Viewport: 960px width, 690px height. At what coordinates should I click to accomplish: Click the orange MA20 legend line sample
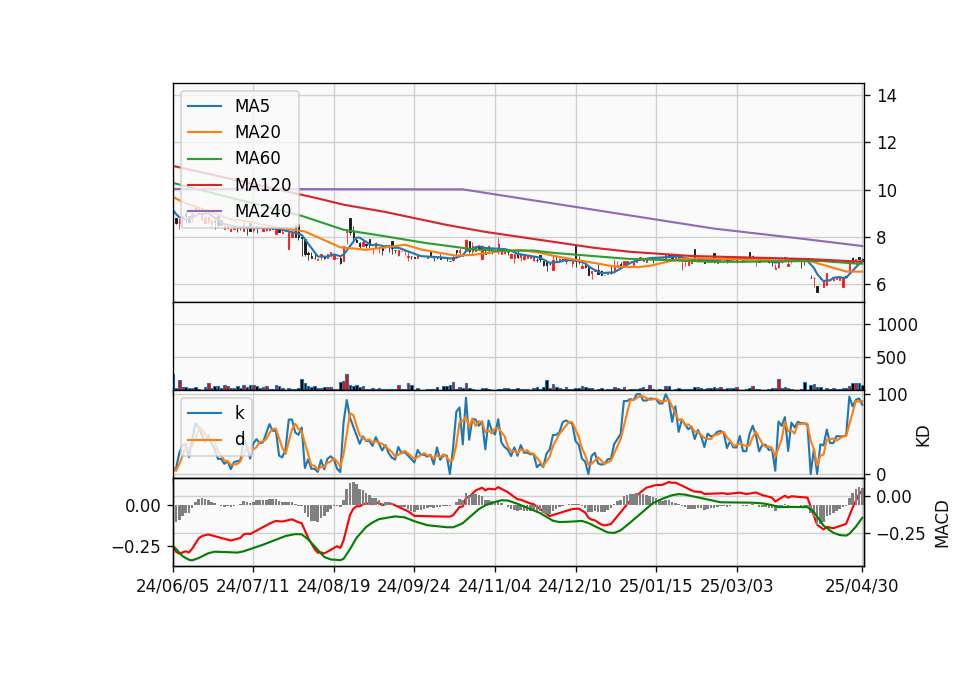(x=204, y=132)
